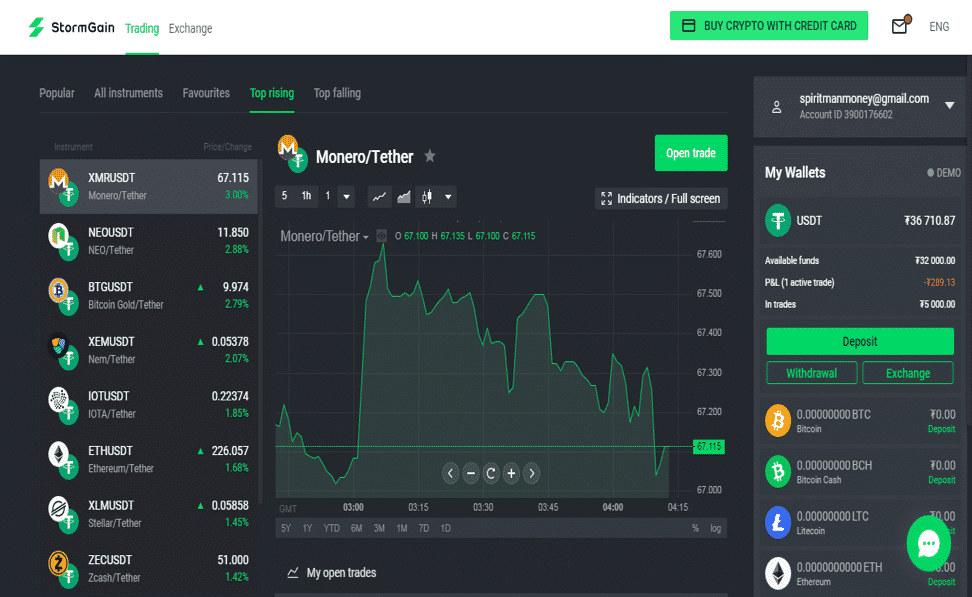Set chart range to YTD
This screenshot has height=597, width=972.
pyautogui.click(x=332, y=528)
